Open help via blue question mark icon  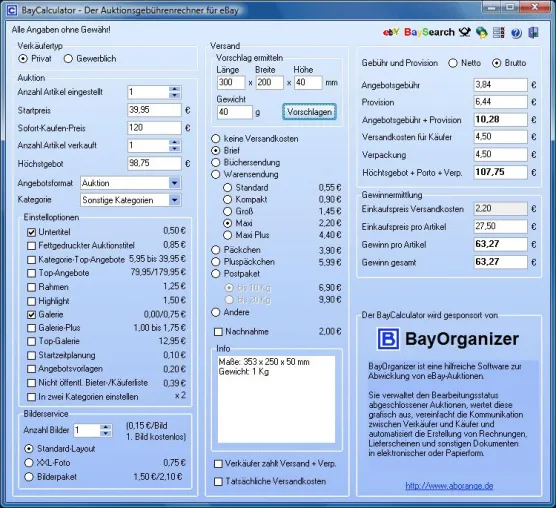point(516,33)
